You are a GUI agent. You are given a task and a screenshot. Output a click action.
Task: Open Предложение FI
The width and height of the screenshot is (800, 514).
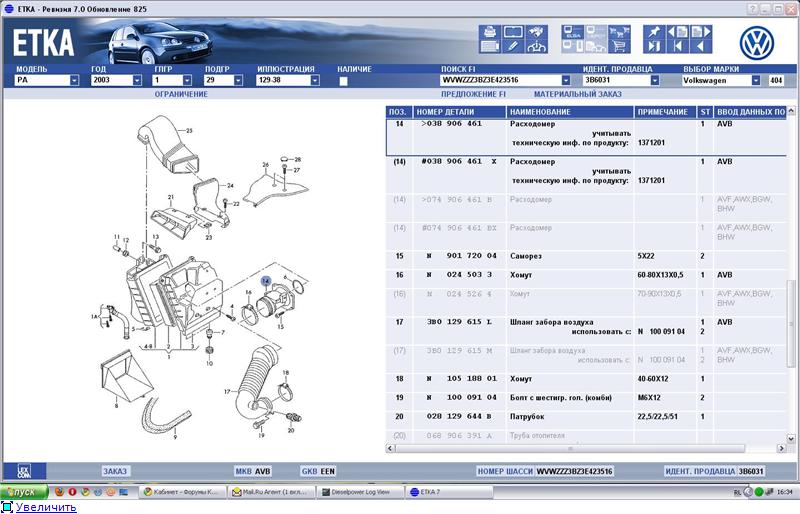pos(473,94)
